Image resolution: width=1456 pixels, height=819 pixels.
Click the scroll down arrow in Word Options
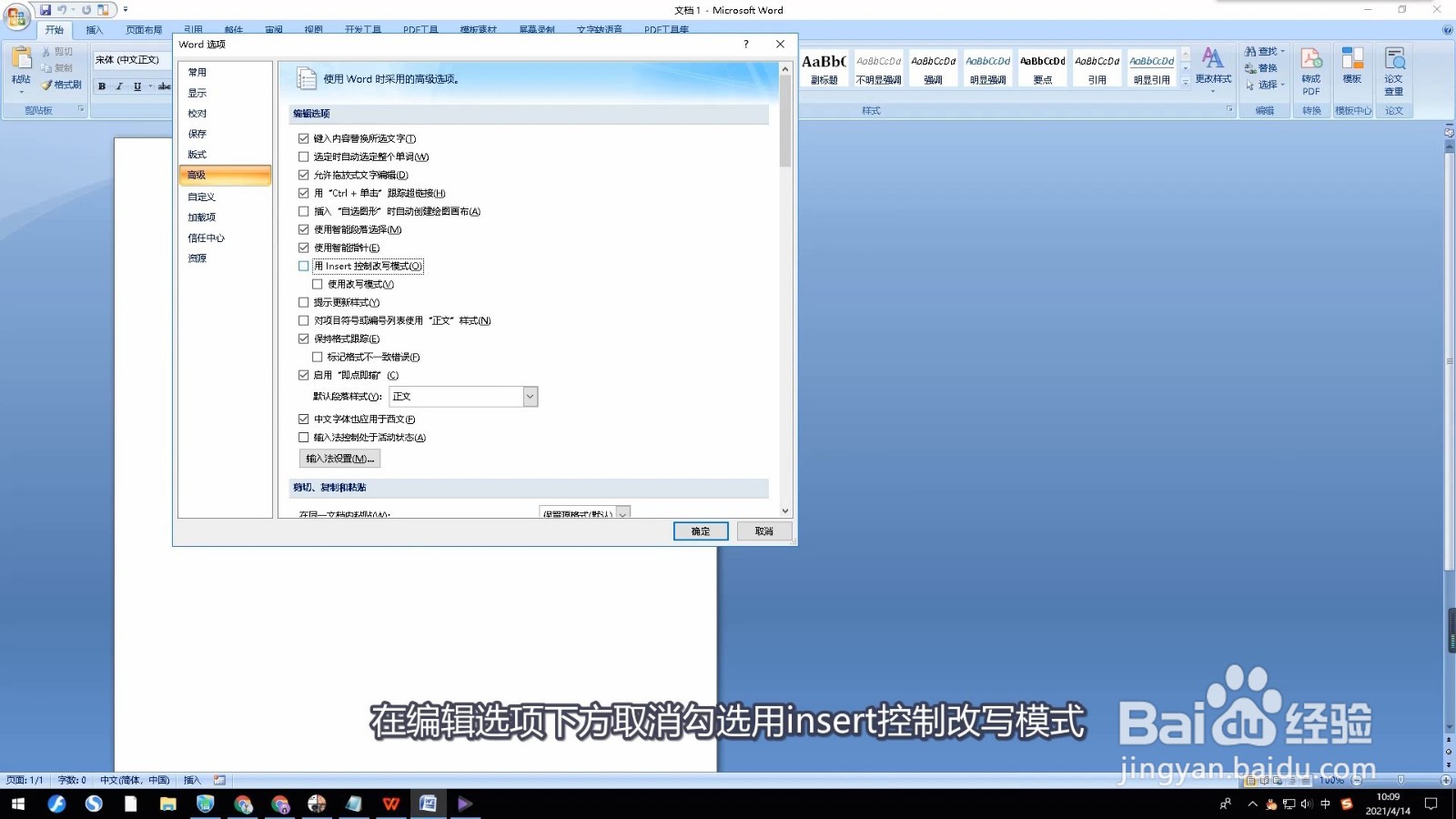(785, 511)
